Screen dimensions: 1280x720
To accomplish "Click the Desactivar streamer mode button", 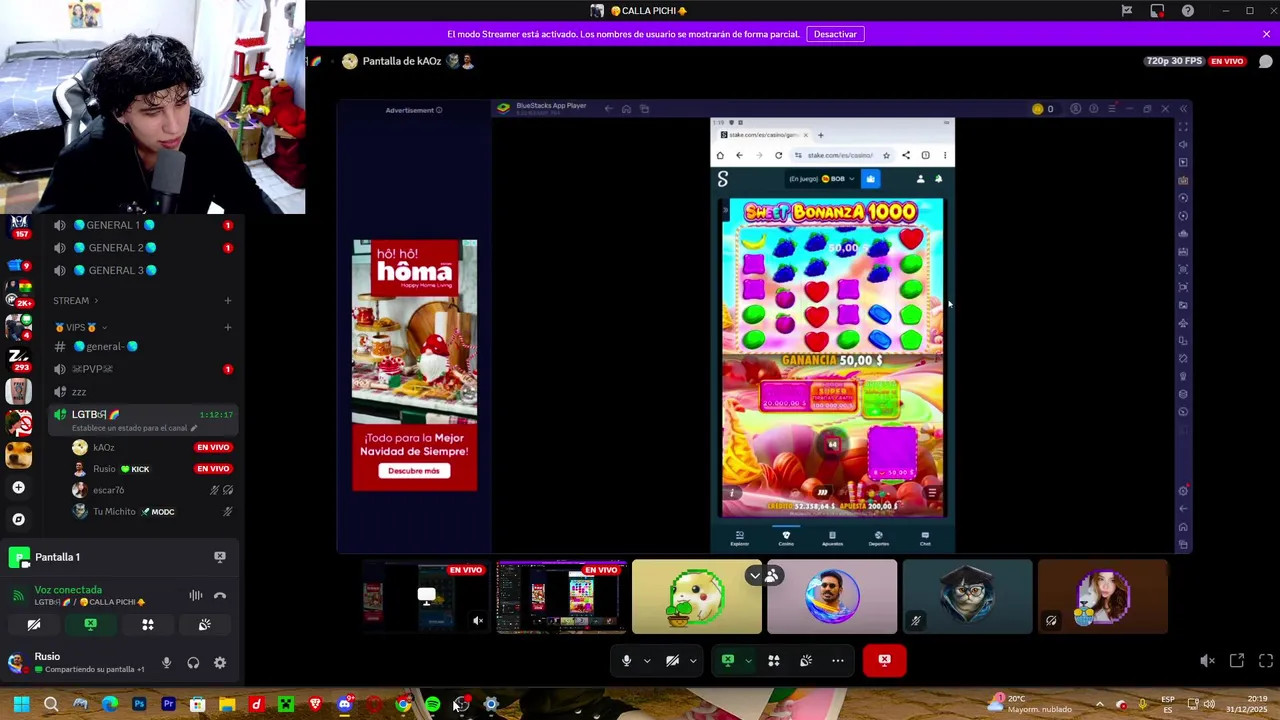I will click(835, 34).
